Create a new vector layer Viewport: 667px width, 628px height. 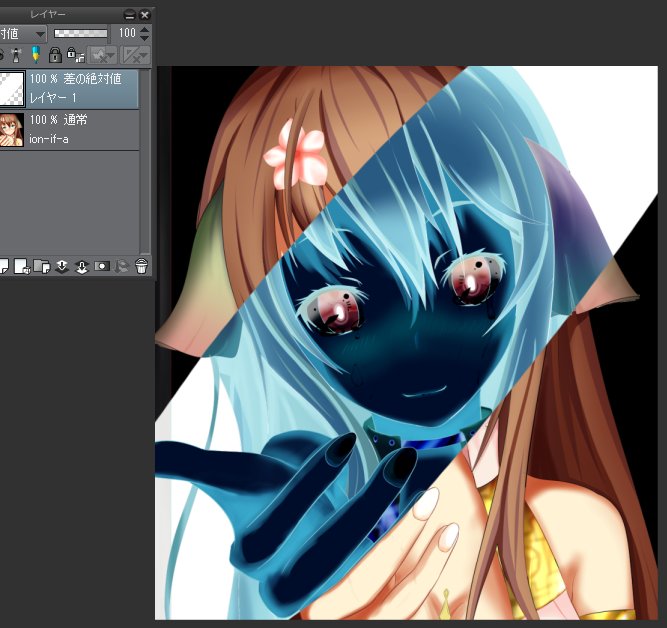22,267
